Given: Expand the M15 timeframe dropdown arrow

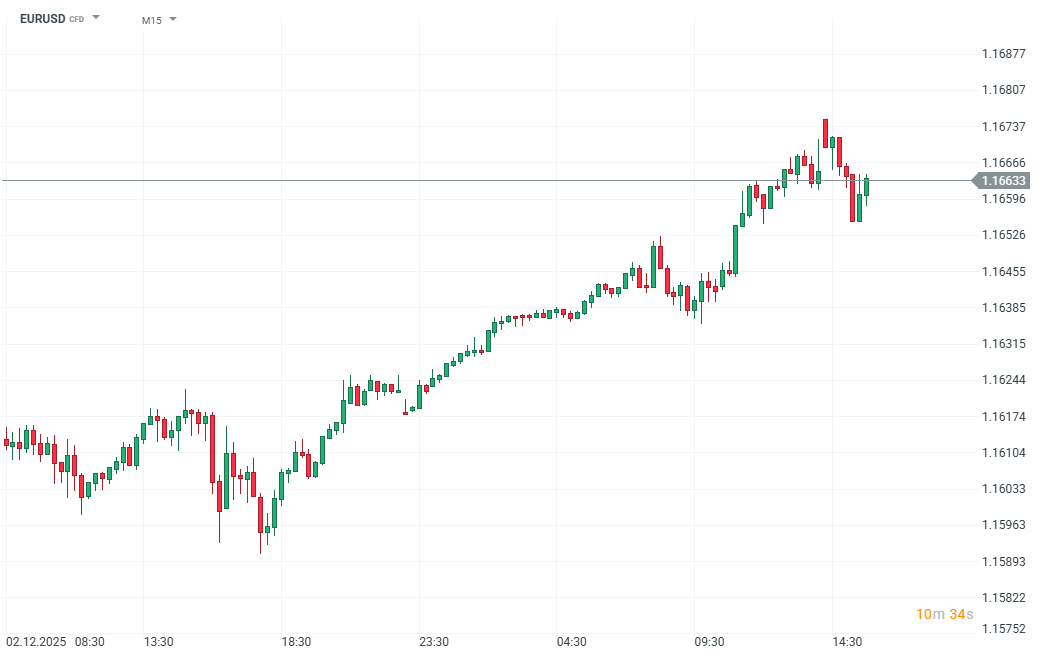Looking at the screenshot, I should (173, 19).
